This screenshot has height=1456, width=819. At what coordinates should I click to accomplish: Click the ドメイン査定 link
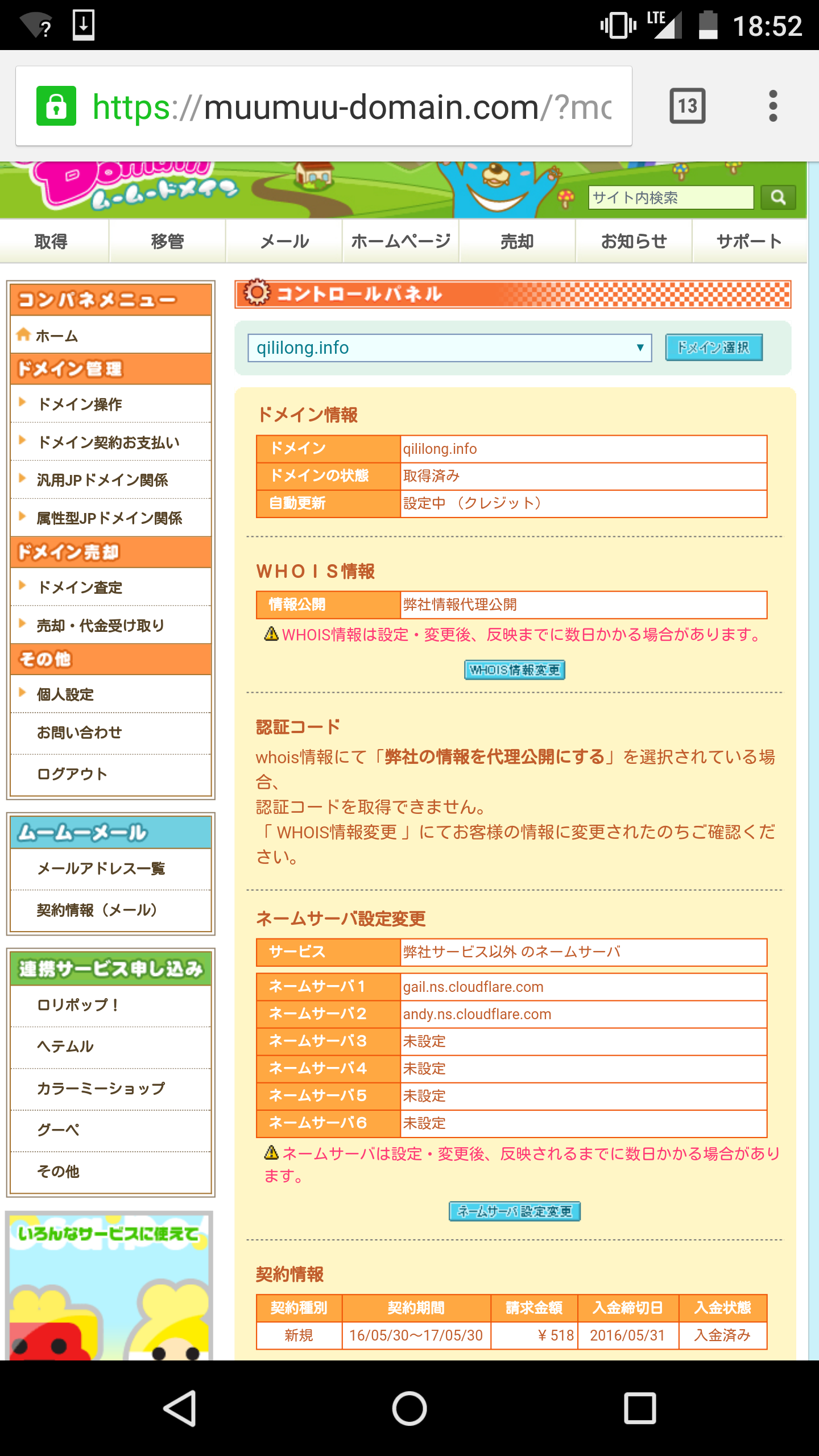pyautogui.click(x=80, y=588)
